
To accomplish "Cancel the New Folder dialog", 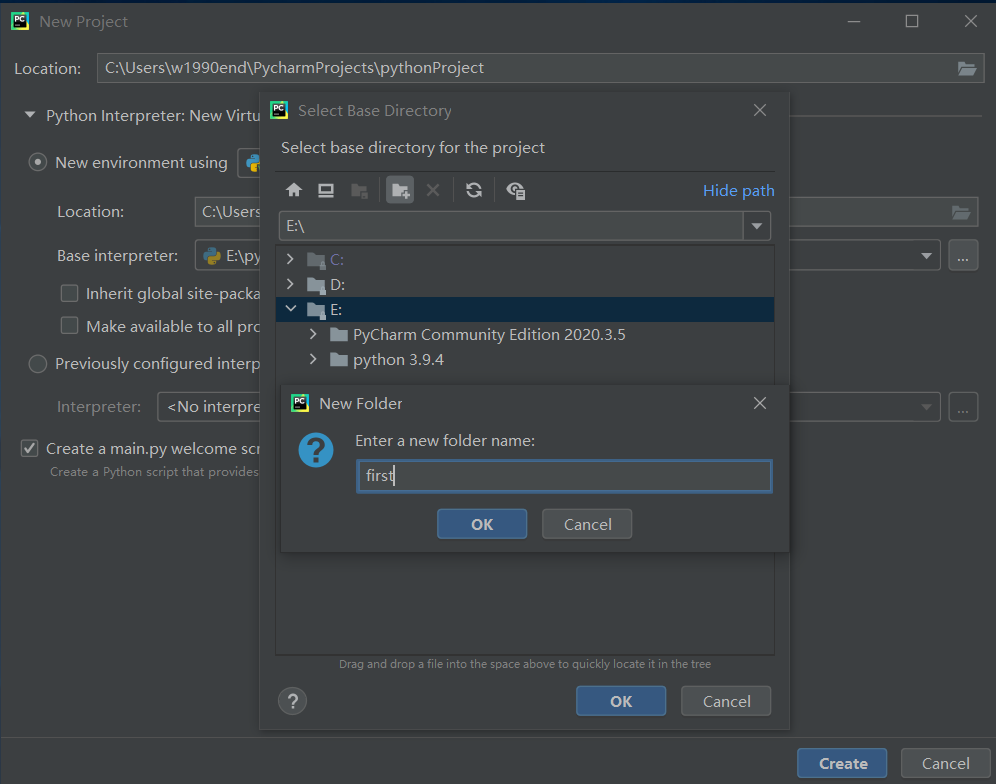I will [588, 524].
